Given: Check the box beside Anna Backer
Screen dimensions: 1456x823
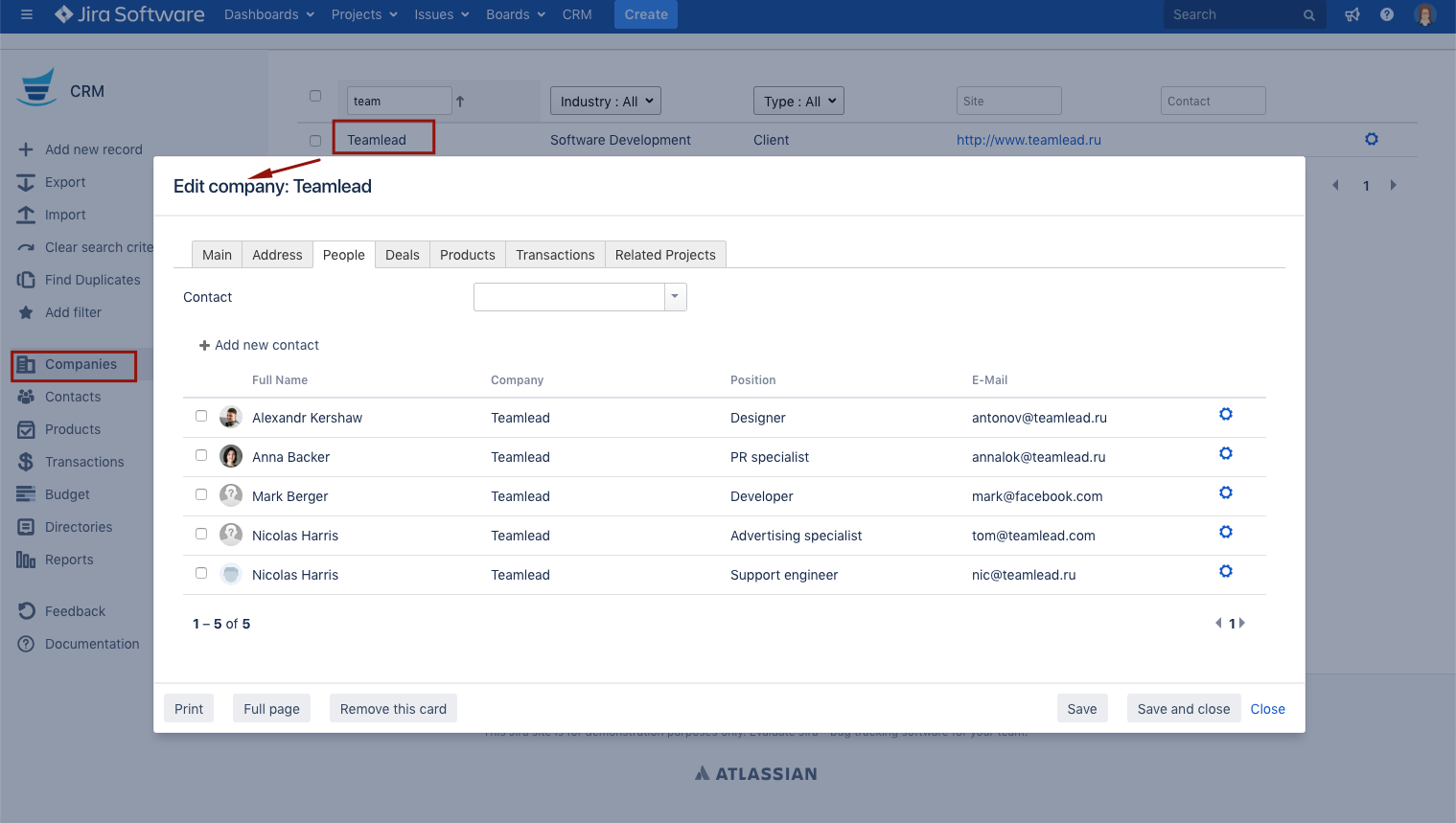Looking at the screenshot, I should 201,455.
